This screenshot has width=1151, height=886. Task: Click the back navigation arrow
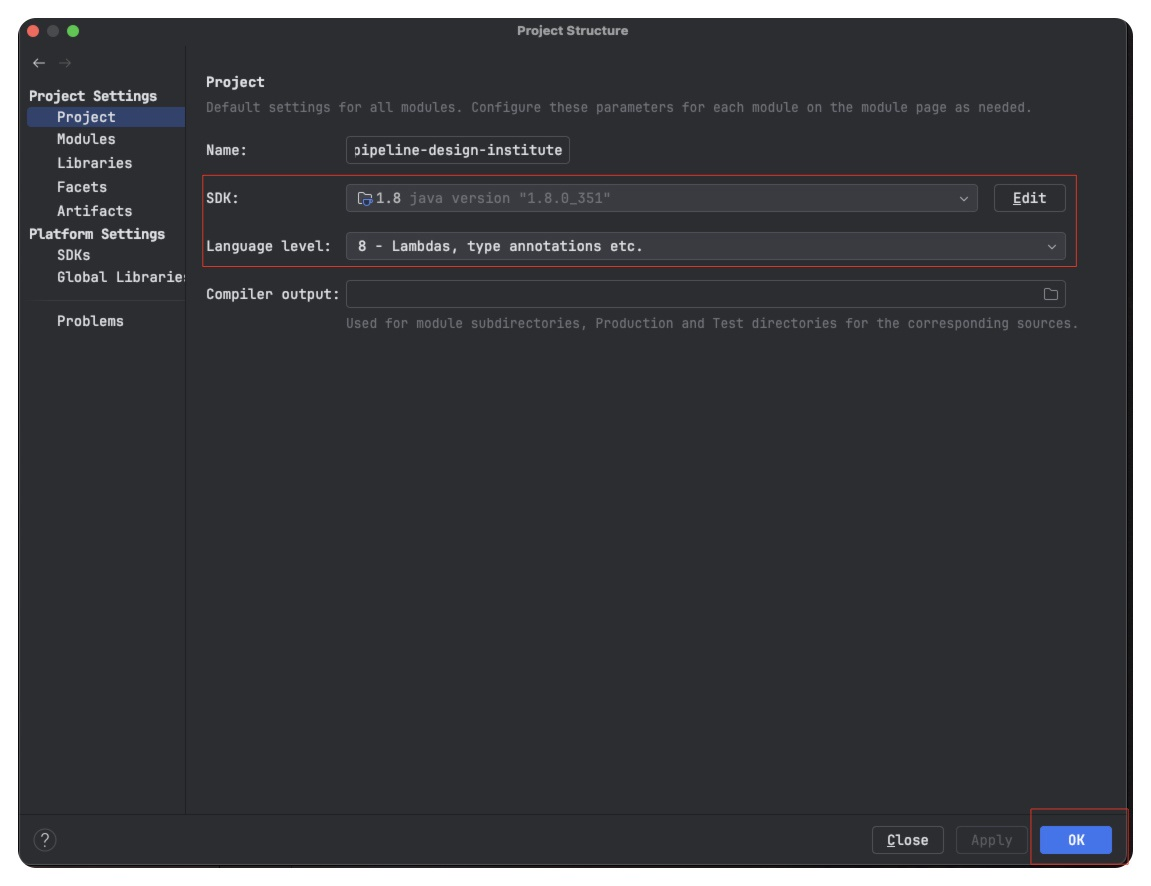pyautogui.click(x=39, y=63)
